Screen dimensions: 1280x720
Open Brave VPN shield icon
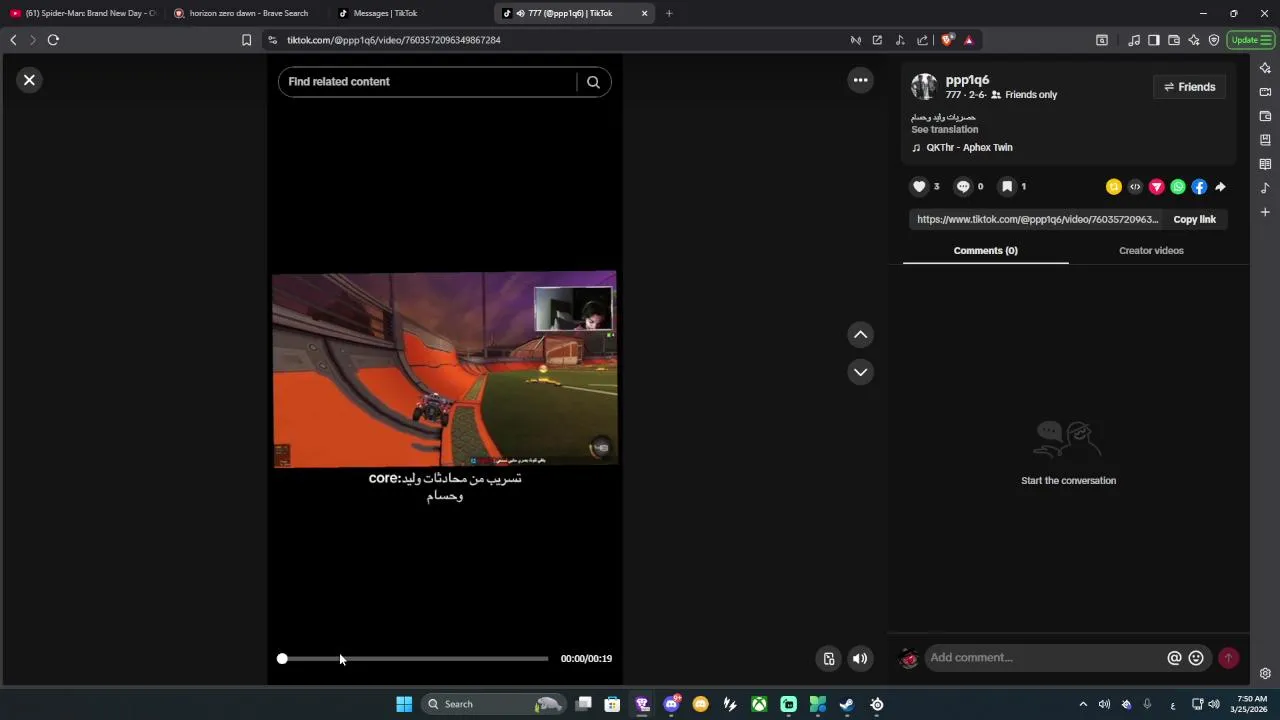pyautogui.click(x=1214, y=40)
